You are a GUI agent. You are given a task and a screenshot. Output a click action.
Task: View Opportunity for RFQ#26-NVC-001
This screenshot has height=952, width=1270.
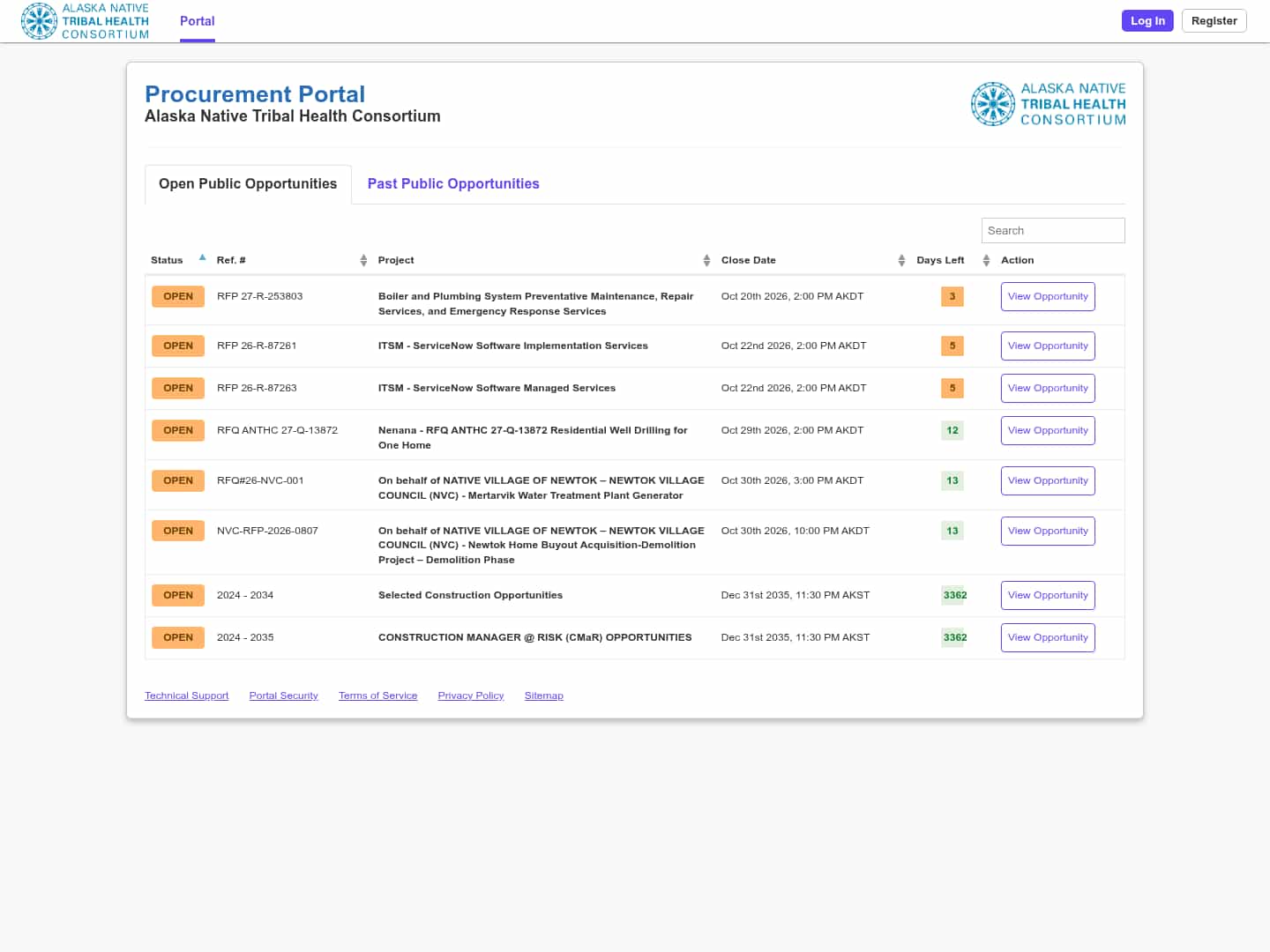[1048, 480]
